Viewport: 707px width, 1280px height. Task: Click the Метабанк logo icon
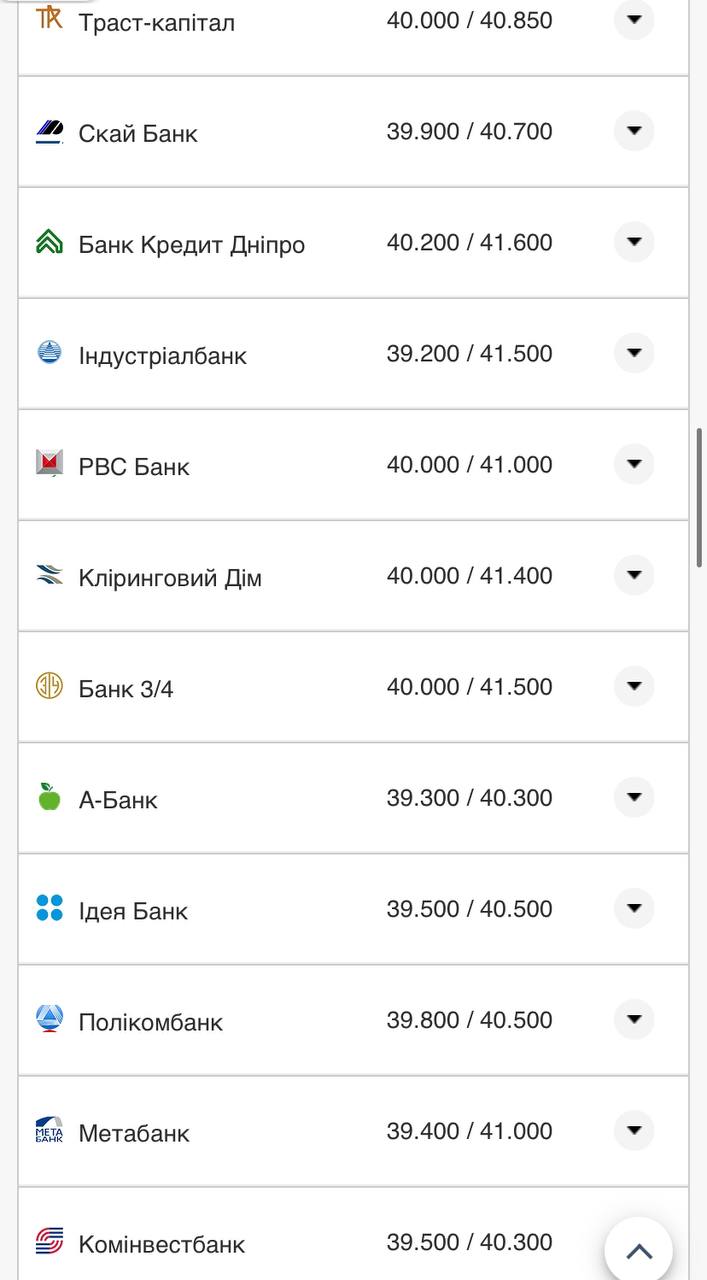(x=49, y=1130)
